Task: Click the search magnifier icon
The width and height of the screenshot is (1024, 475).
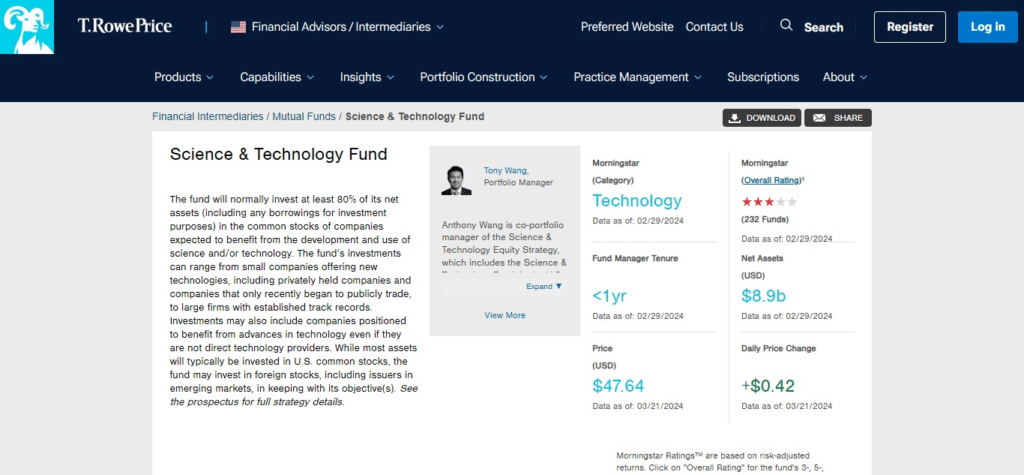Action: (786, 26)
